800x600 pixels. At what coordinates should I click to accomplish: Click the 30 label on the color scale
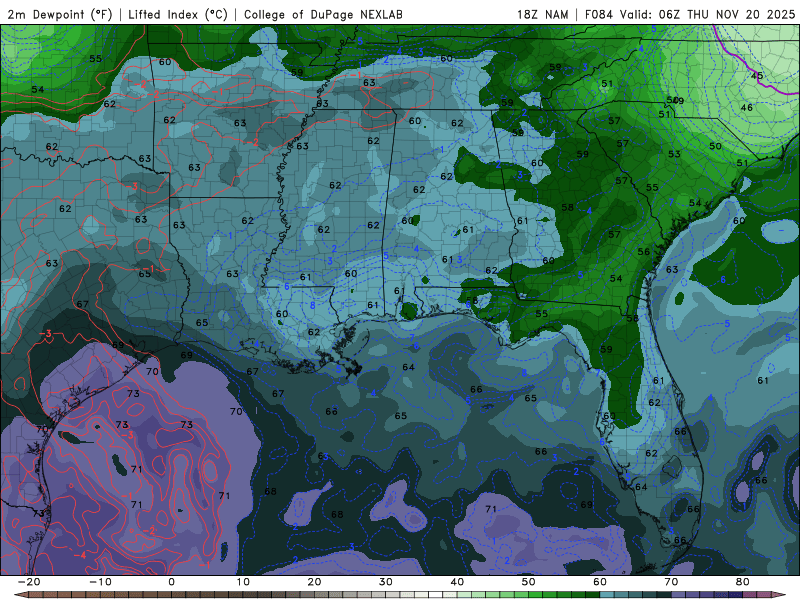[x=386, y=582]
